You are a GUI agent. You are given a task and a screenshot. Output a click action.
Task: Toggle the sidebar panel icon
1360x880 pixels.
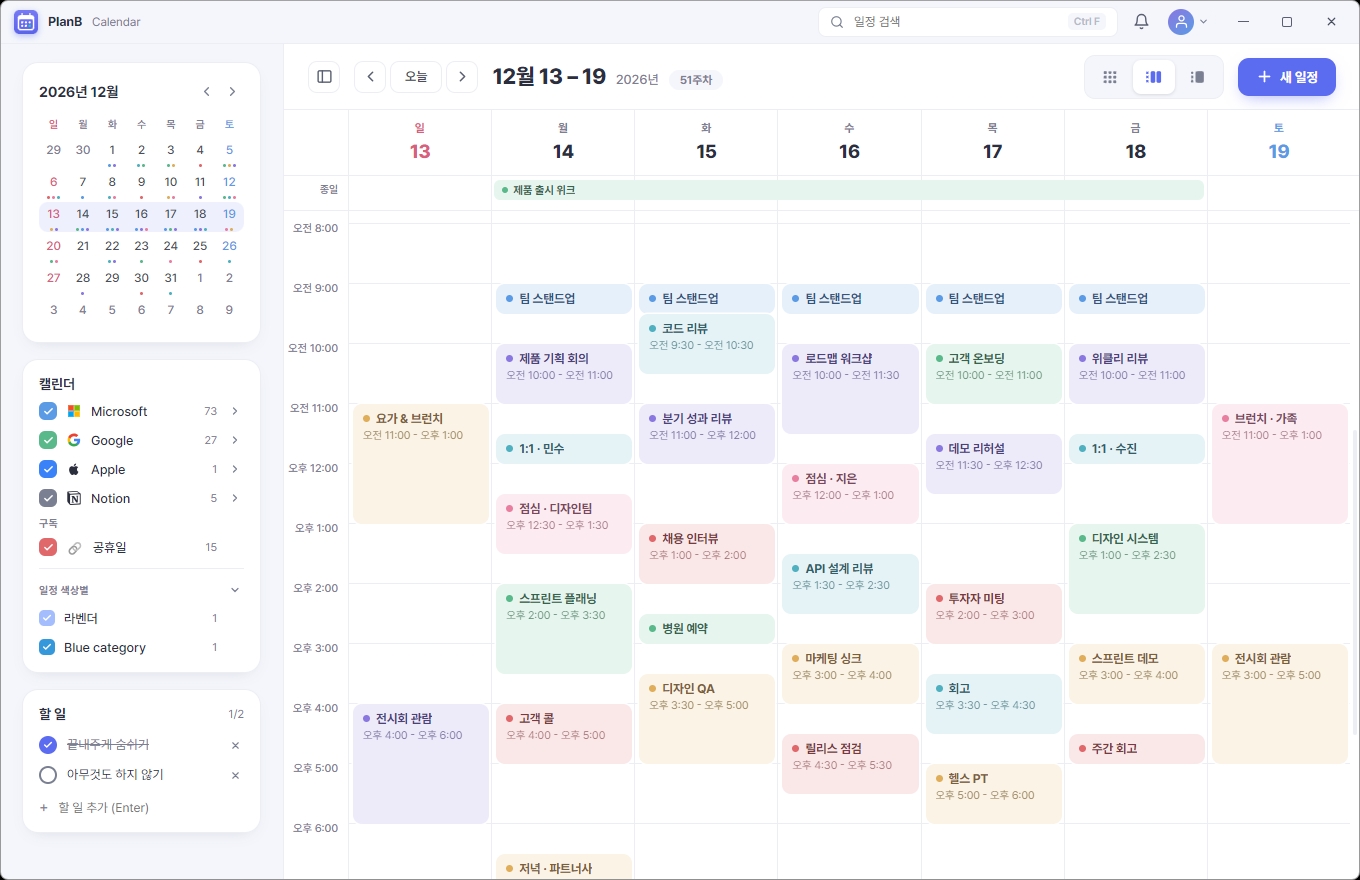[x=324, y=76]
